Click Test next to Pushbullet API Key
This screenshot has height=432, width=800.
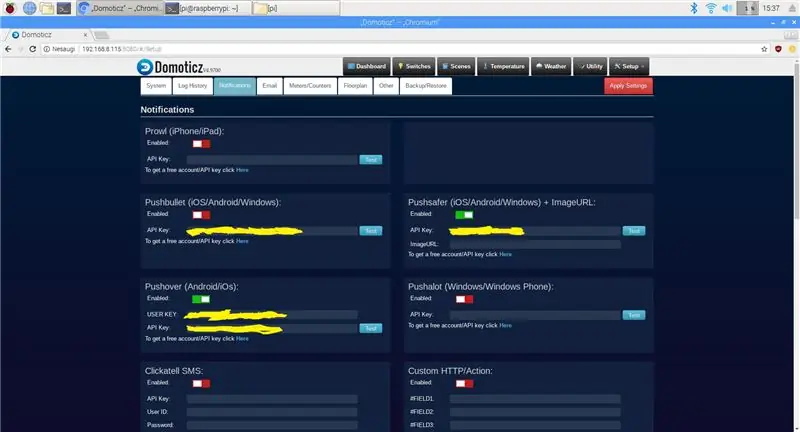(x=371, y=231)
